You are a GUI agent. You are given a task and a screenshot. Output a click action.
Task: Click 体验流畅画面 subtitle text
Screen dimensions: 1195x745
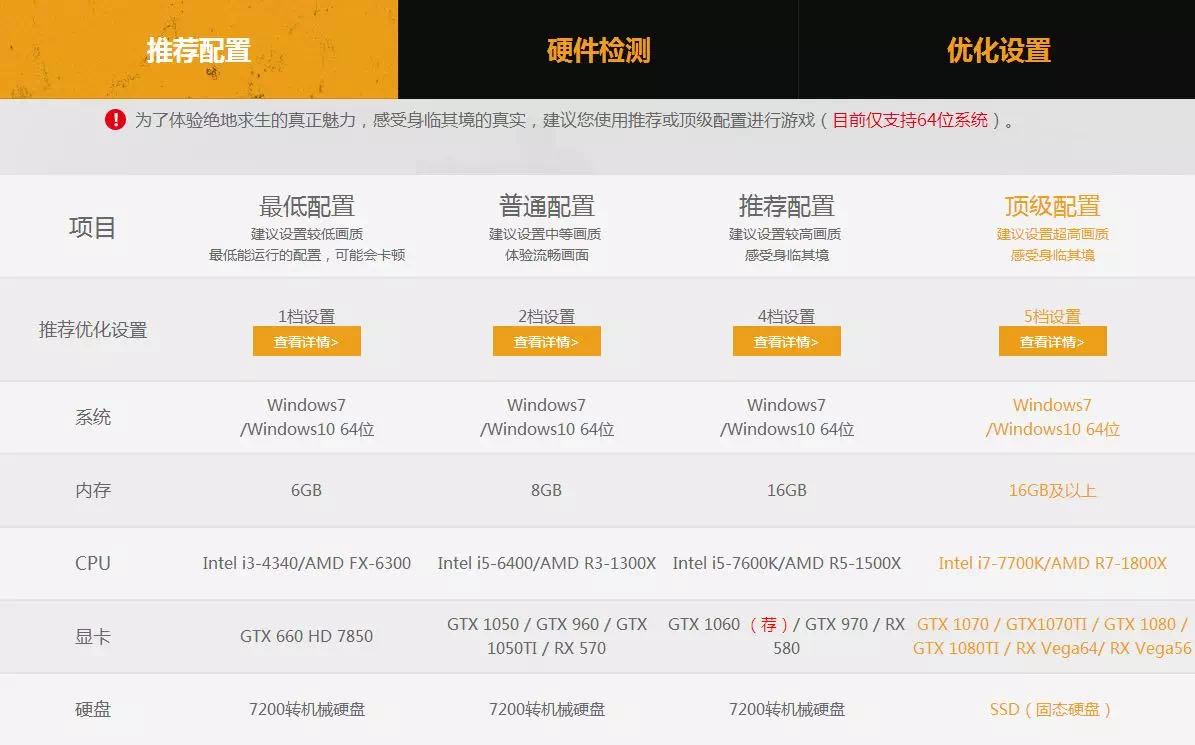(546, 255)
